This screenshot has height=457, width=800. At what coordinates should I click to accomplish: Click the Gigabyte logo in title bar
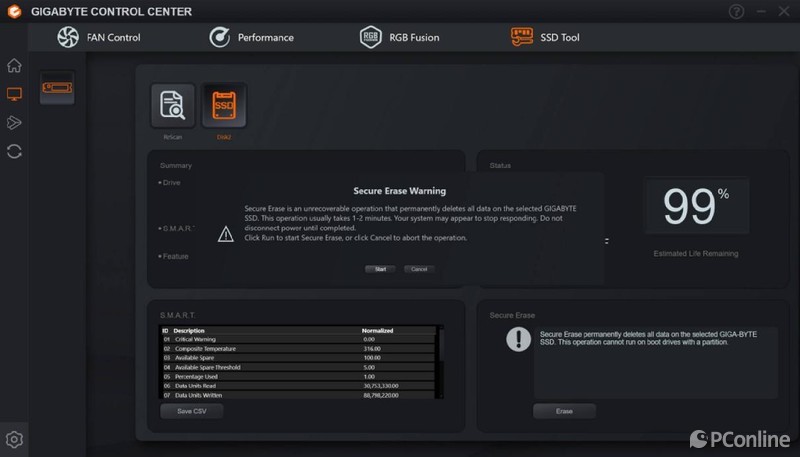tap(14, 11)
